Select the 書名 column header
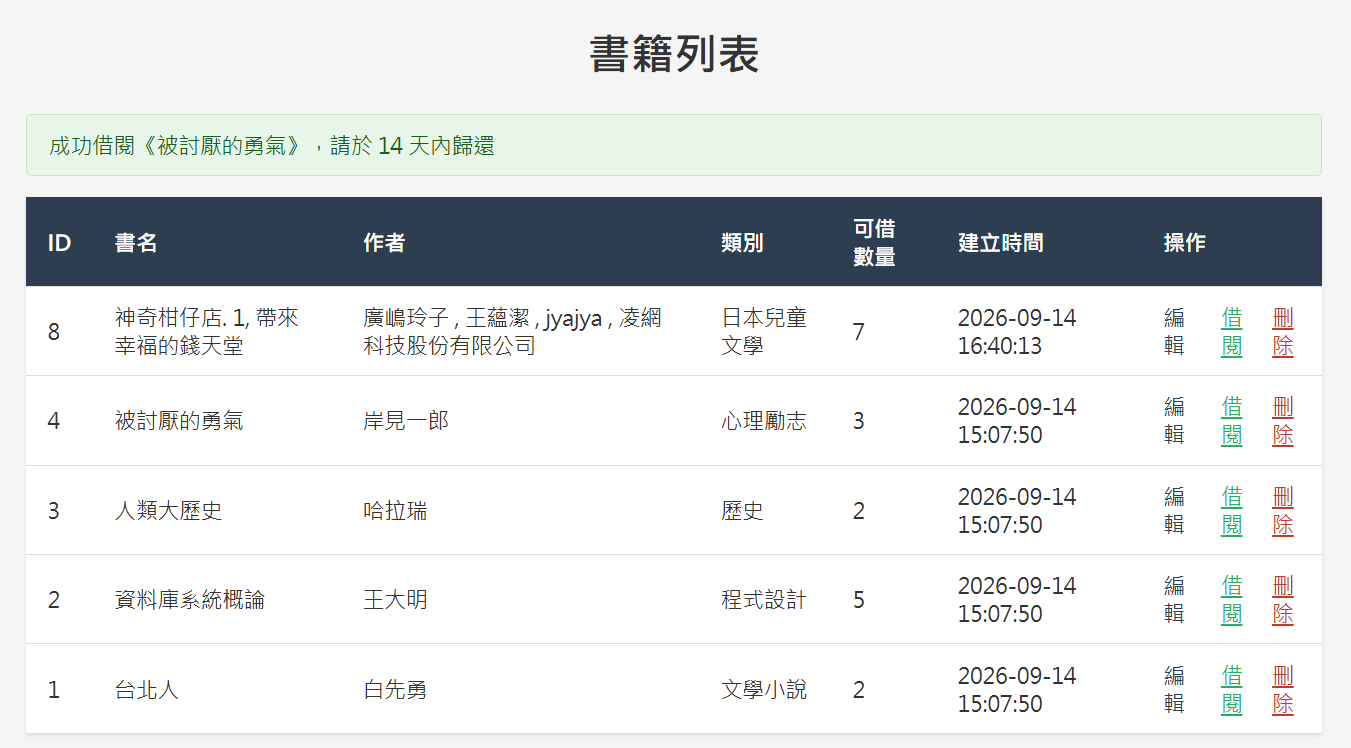 [x=136, y=243]
